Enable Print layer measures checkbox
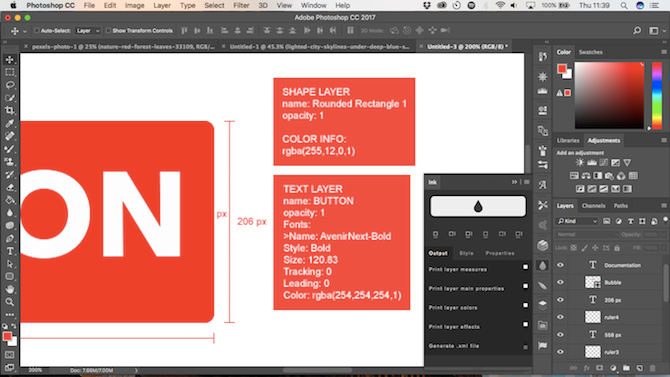 525,267
